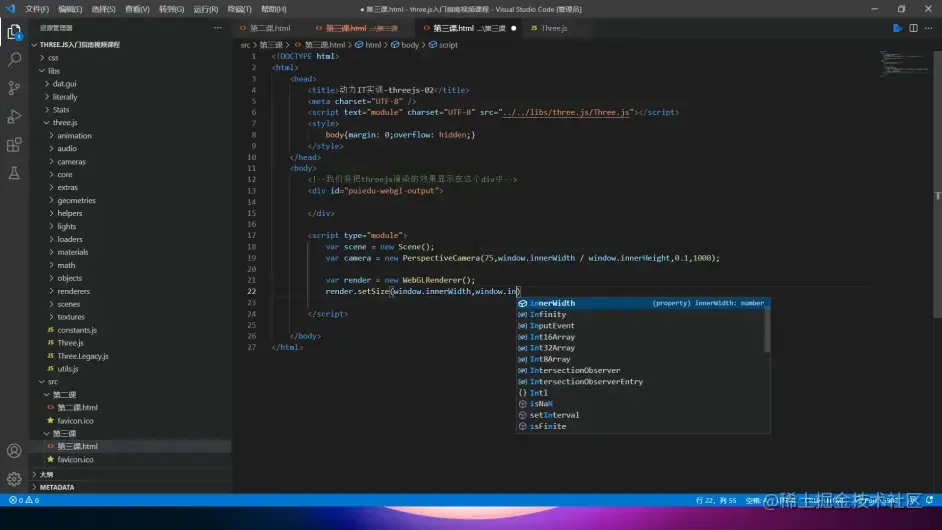Open the 选择(S) menu
942x530 pixels.
click(103, 9)
